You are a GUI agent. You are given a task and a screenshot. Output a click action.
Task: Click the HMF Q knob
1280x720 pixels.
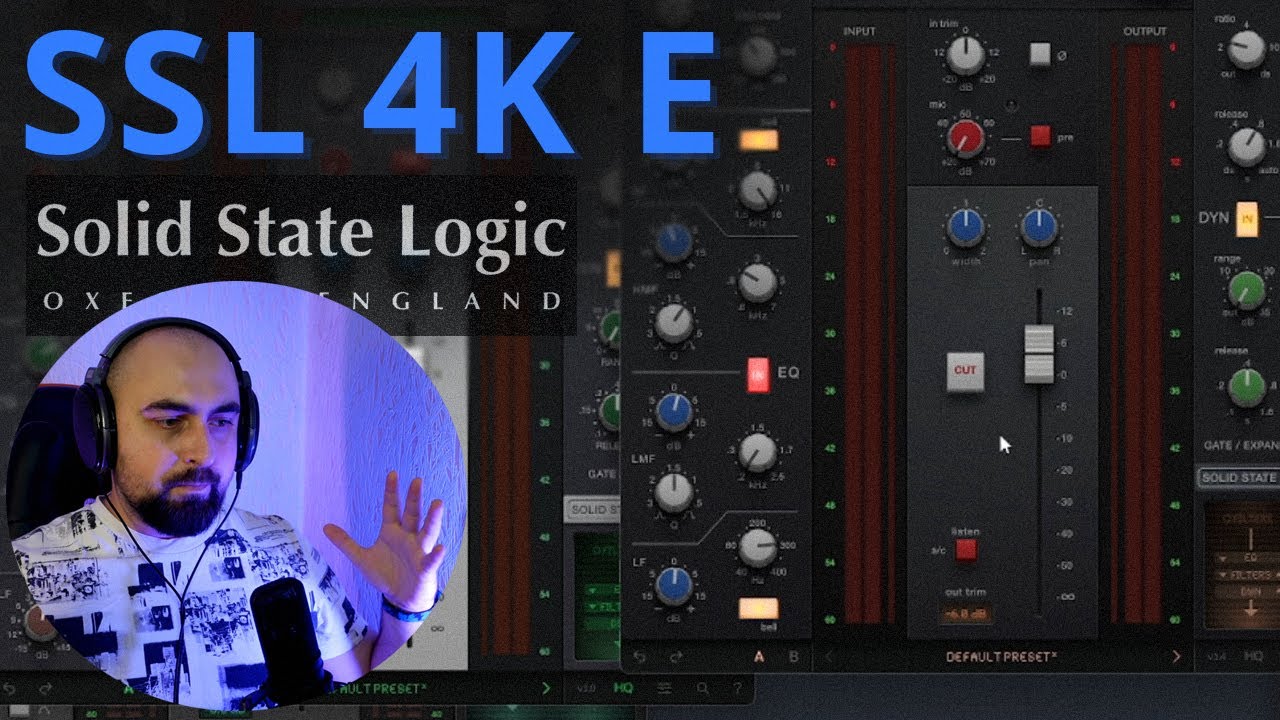(675, 322)
